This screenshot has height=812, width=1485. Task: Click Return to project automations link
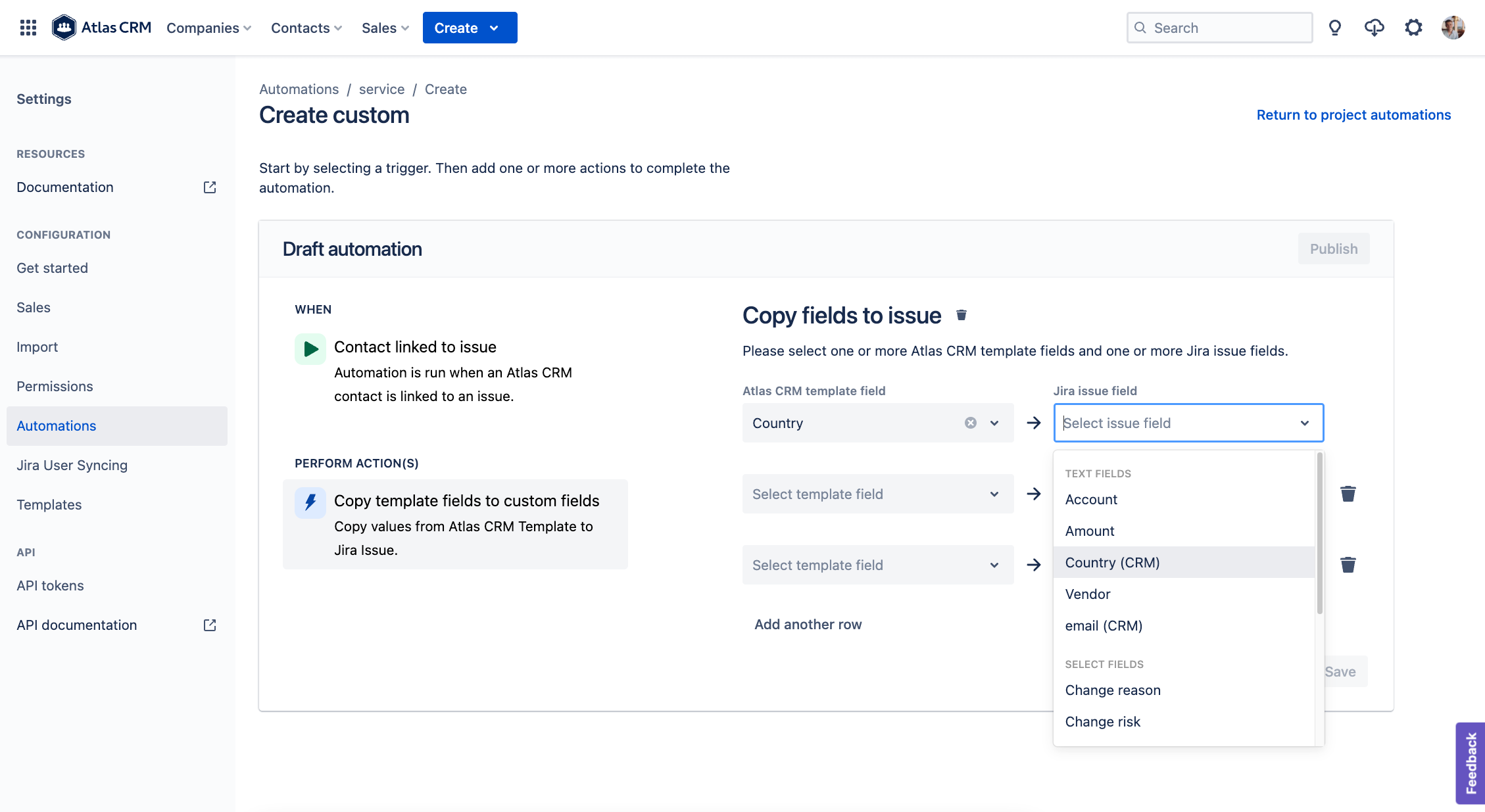[1353, 114]
